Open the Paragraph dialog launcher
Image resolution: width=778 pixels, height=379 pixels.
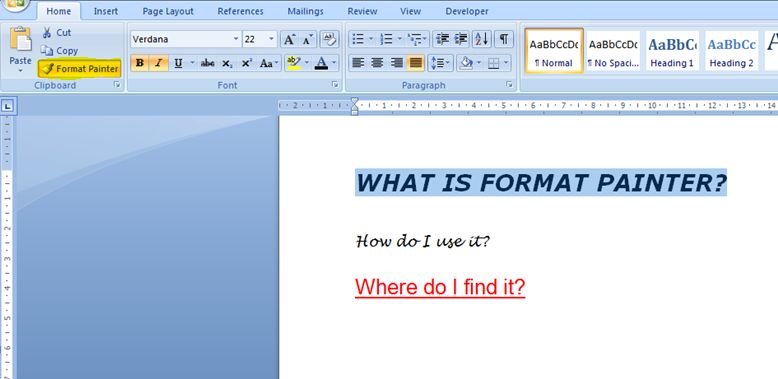click(x=509, y=85)
